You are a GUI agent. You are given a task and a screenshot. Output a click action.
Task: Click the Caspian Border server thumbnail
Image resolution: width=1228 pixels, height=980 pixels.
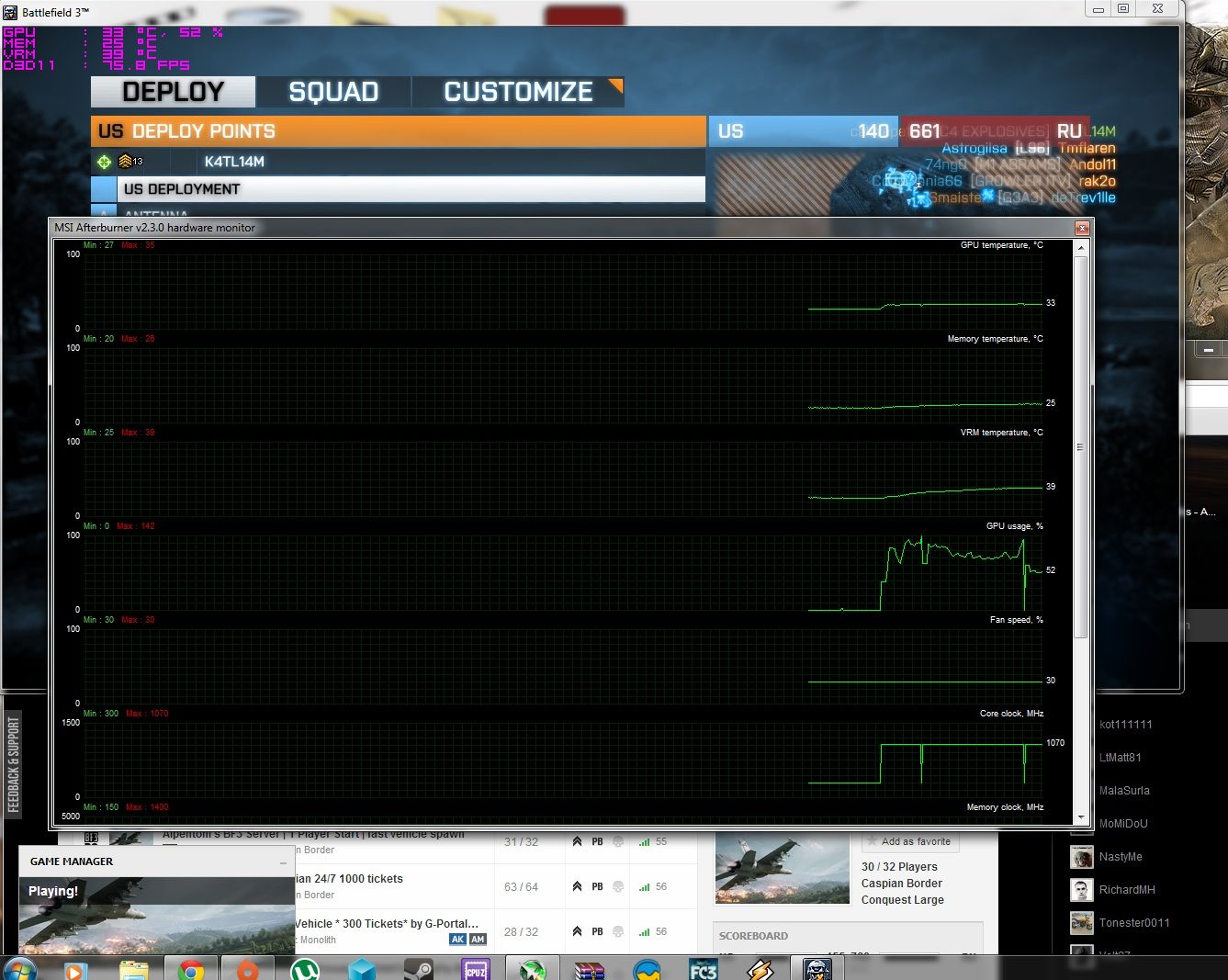[782, 869]
